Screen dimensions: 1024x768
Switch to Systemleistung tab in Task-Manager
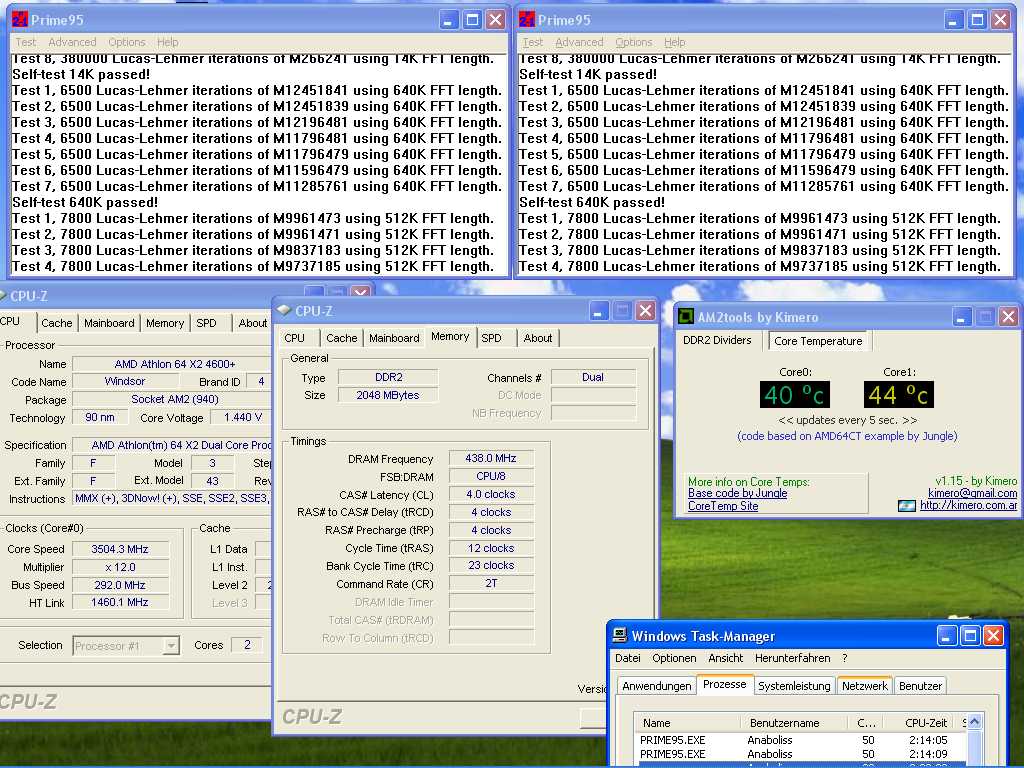(794, 686)
